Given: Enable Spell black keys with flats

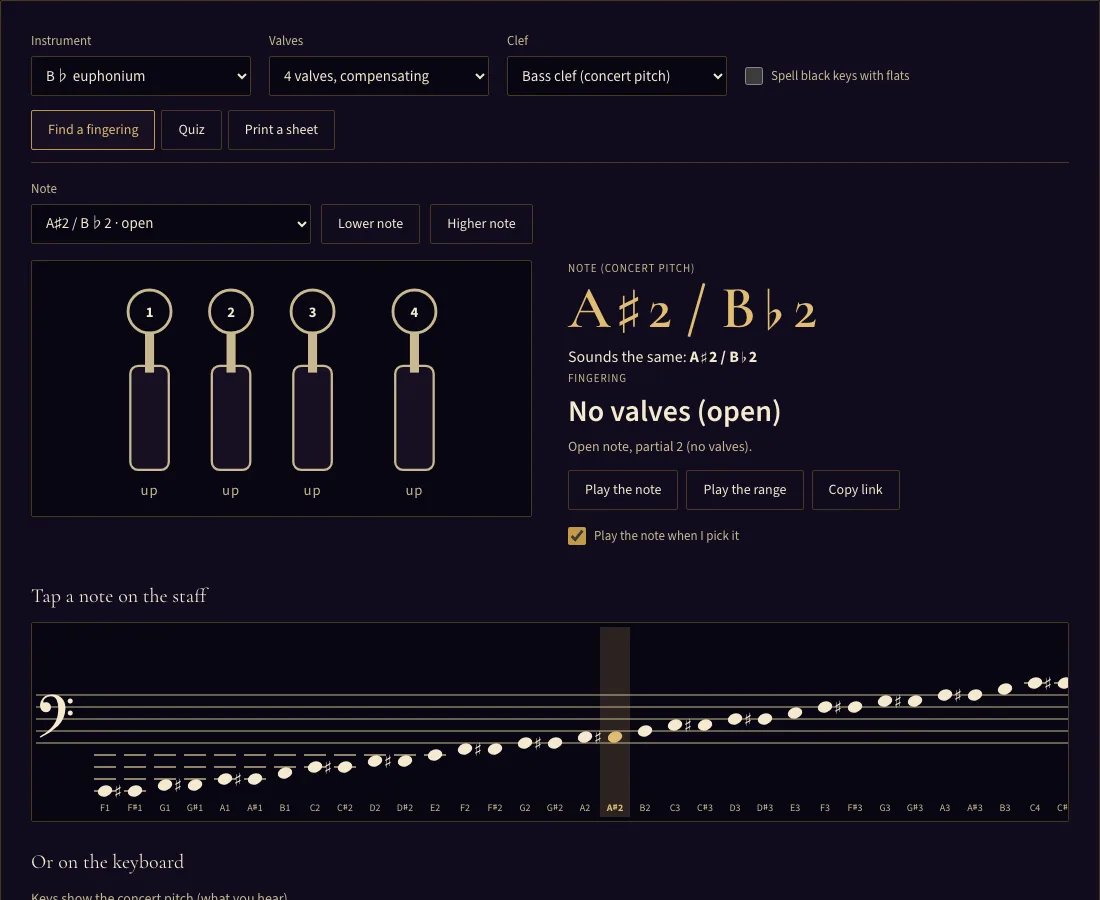Looking at the screenshot, I should pyautogui.click(x=753, y=76).
